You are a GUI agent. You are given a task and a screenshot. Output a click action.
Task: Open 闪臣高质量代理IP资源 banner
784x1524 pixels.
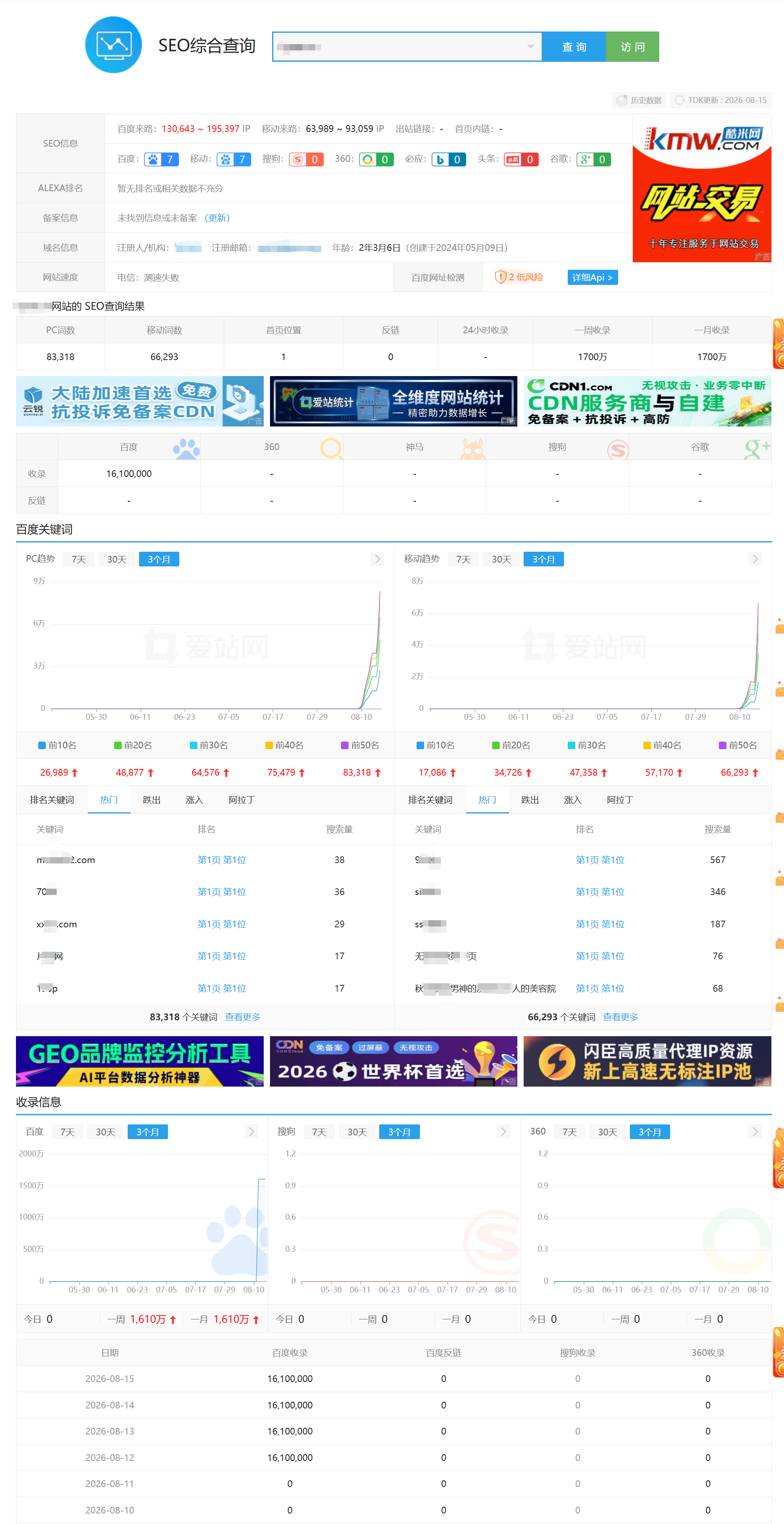click(648, 1061)
